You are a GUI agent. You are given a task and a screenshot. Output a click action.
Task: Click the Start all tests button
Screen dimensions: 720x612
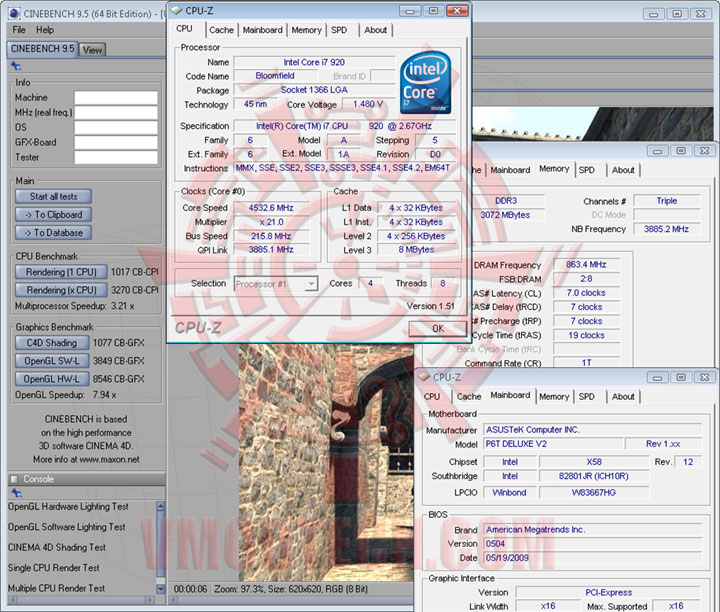point(53,197)
